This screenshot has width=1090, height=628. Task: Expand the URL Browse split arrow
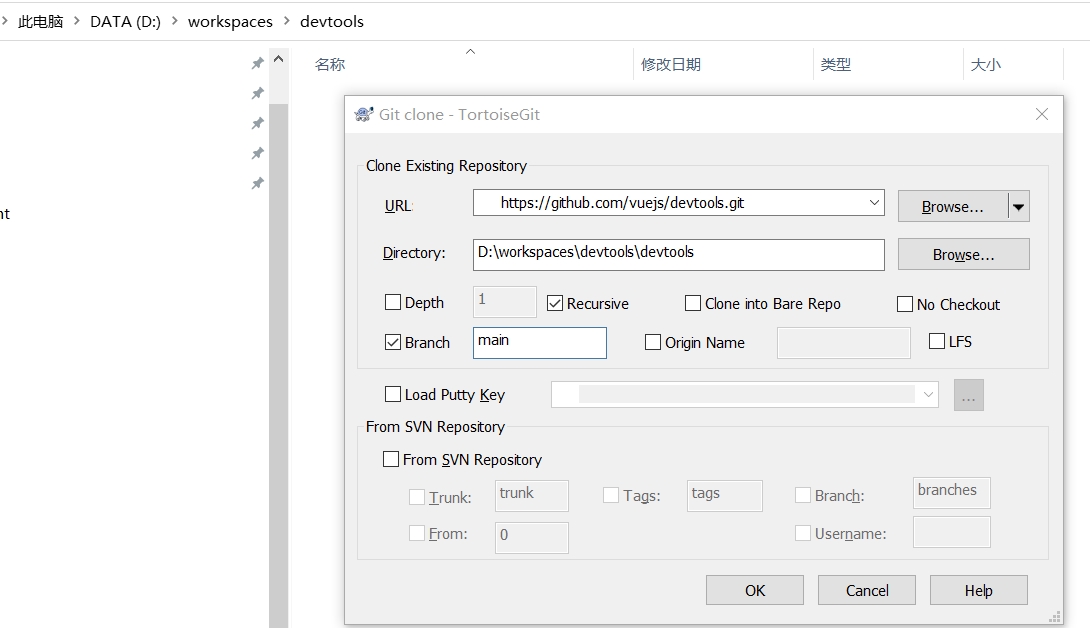pyautogui.click(x=1018, y=207)
